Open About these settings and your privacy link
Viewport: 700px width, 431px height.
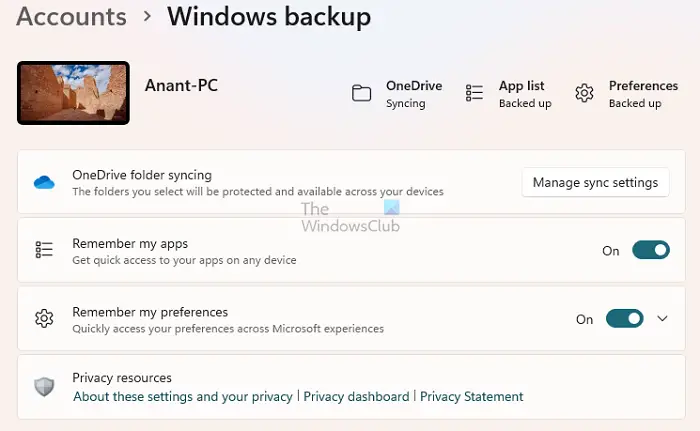[x=183, y=397]
